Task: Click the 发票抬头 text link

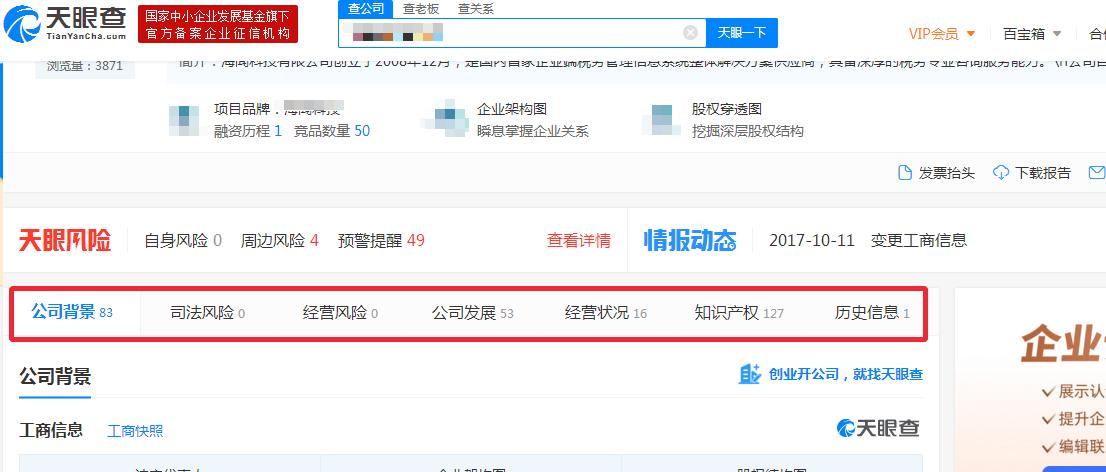Action: point(947,173)
